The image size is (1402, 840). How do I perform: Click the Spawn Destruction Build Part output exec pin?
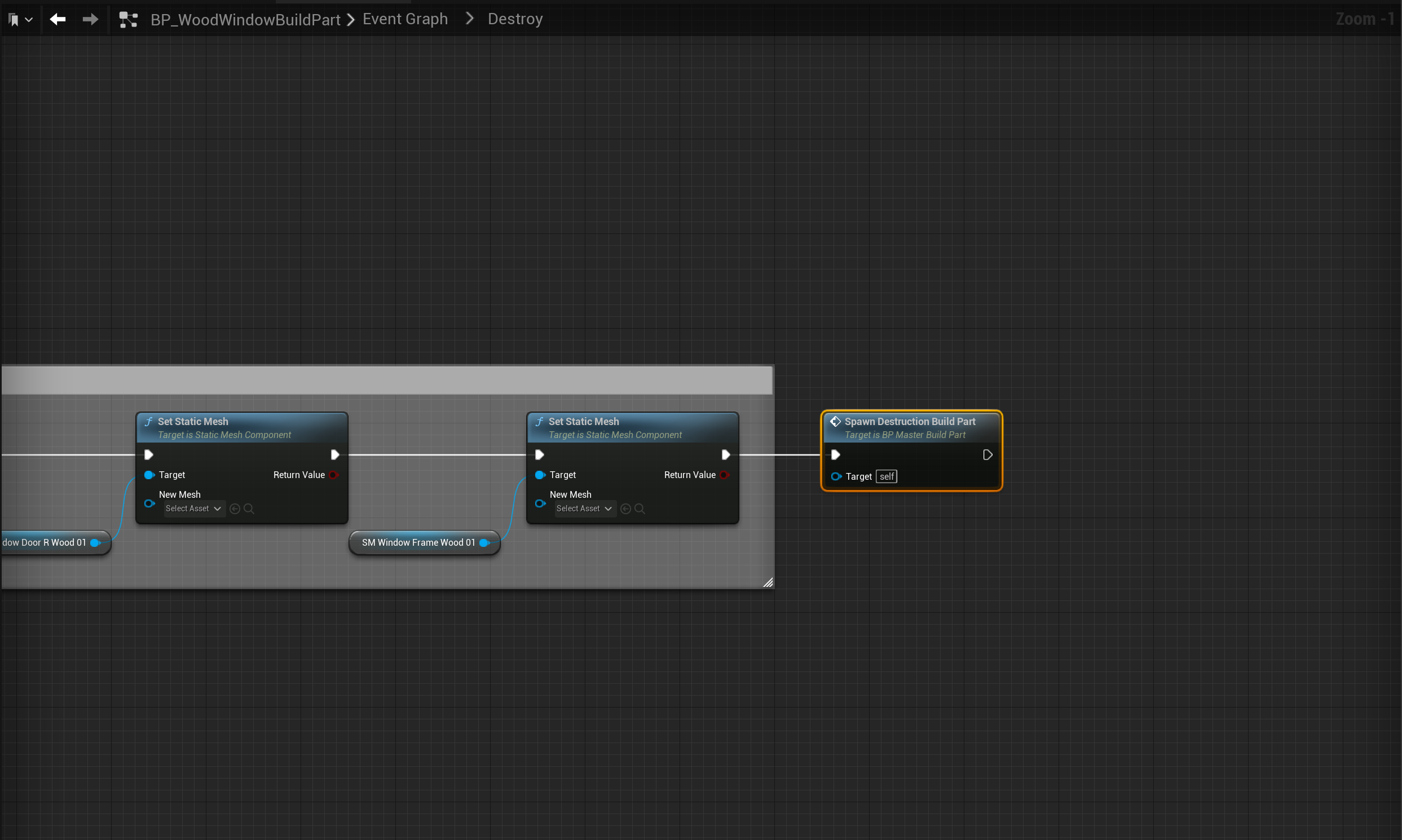pos(987,455)
